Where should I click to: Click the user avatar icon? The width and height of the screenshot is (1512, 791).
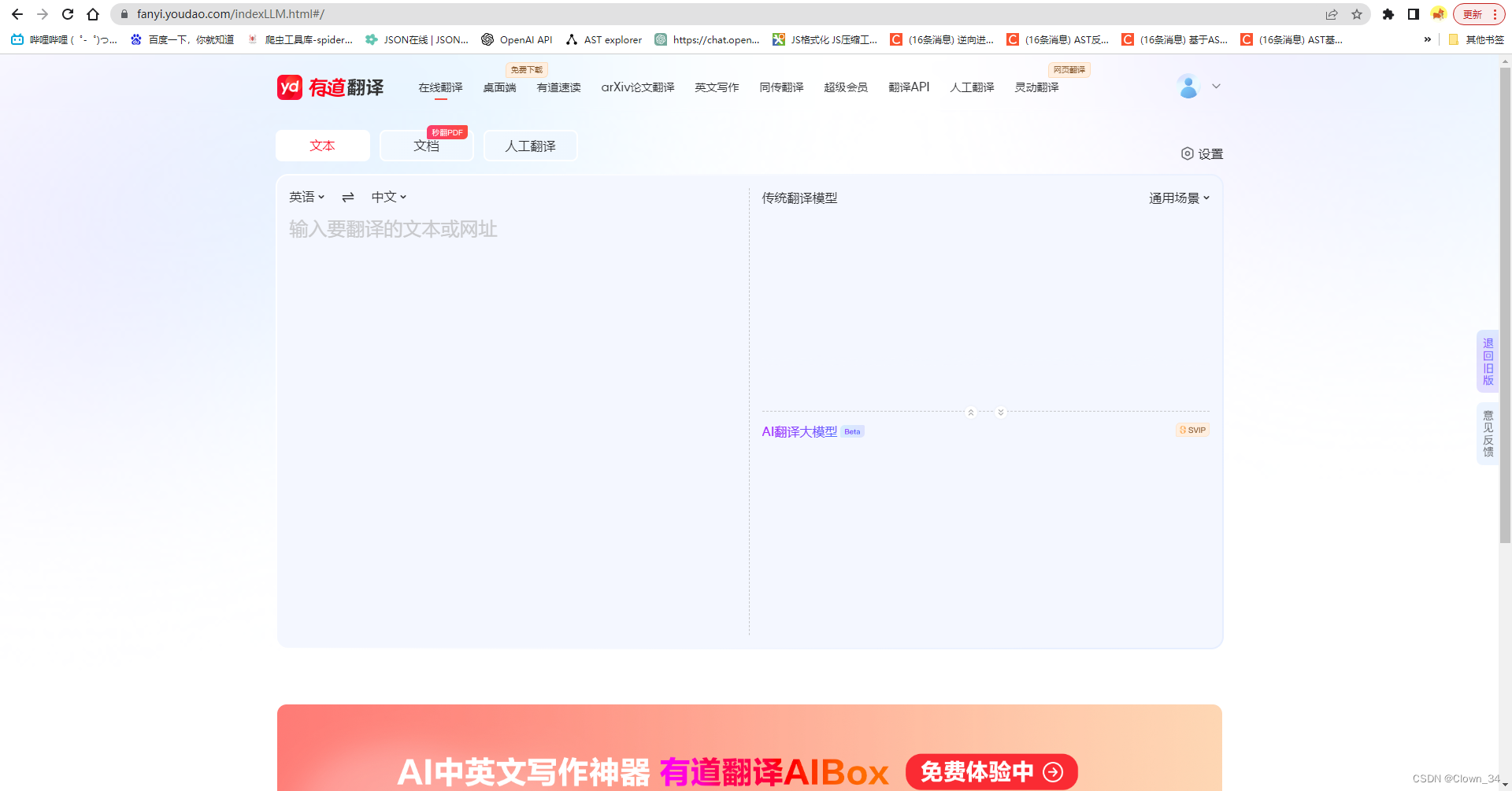[x=1188, y=87]
